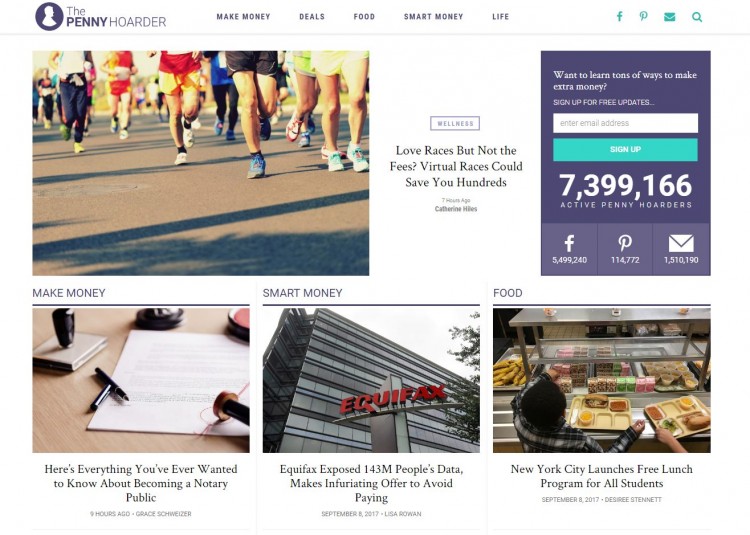Open the Deals menu item
This screenshot has width=750, height=535.
click(x=312, y=17)
